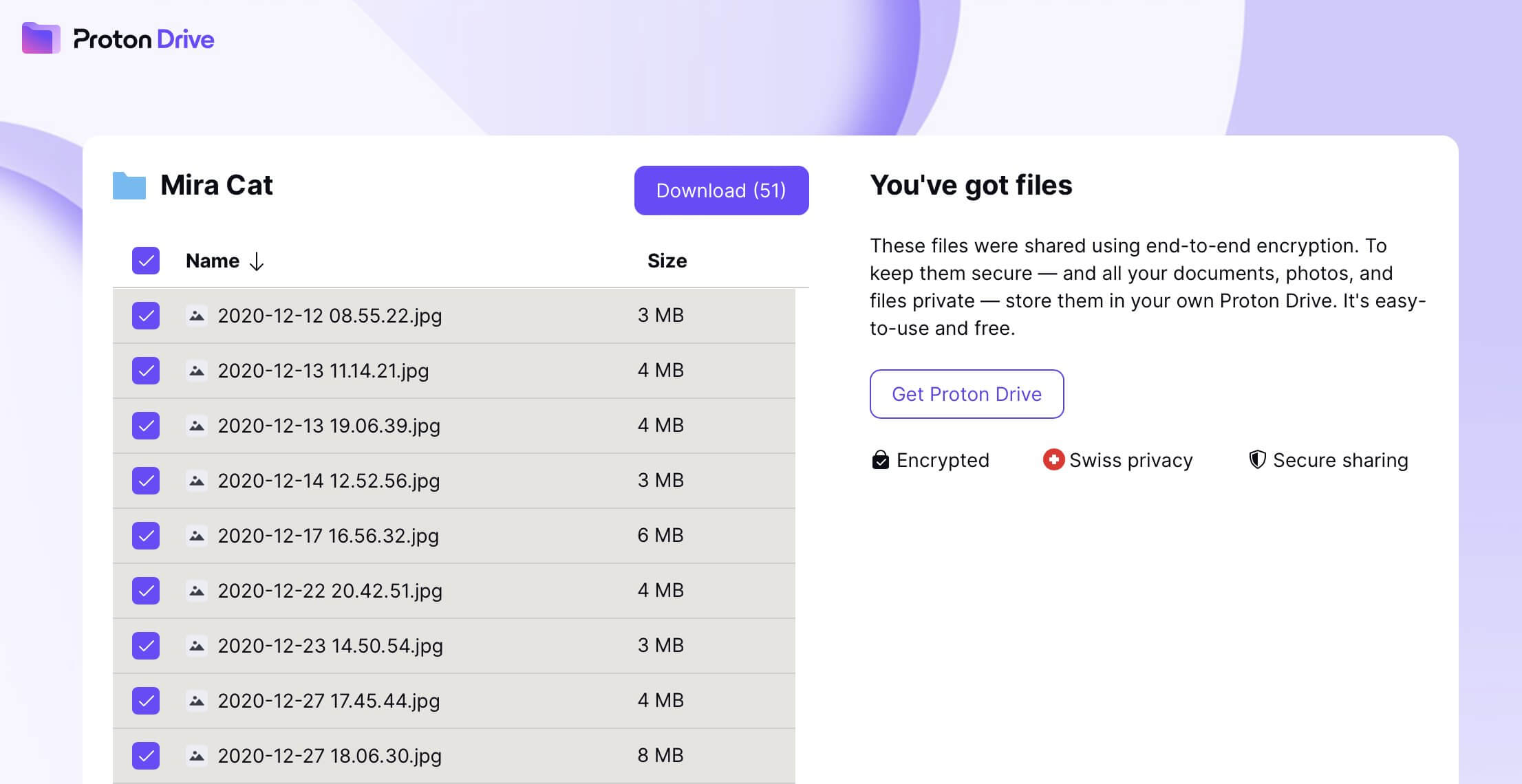Image resolution: width=1522 pixels, height=784 pixels.
Task: Deselect the 2020-12-22 20.42.51.jpg checkbox
Action: [x=146, y=591]
